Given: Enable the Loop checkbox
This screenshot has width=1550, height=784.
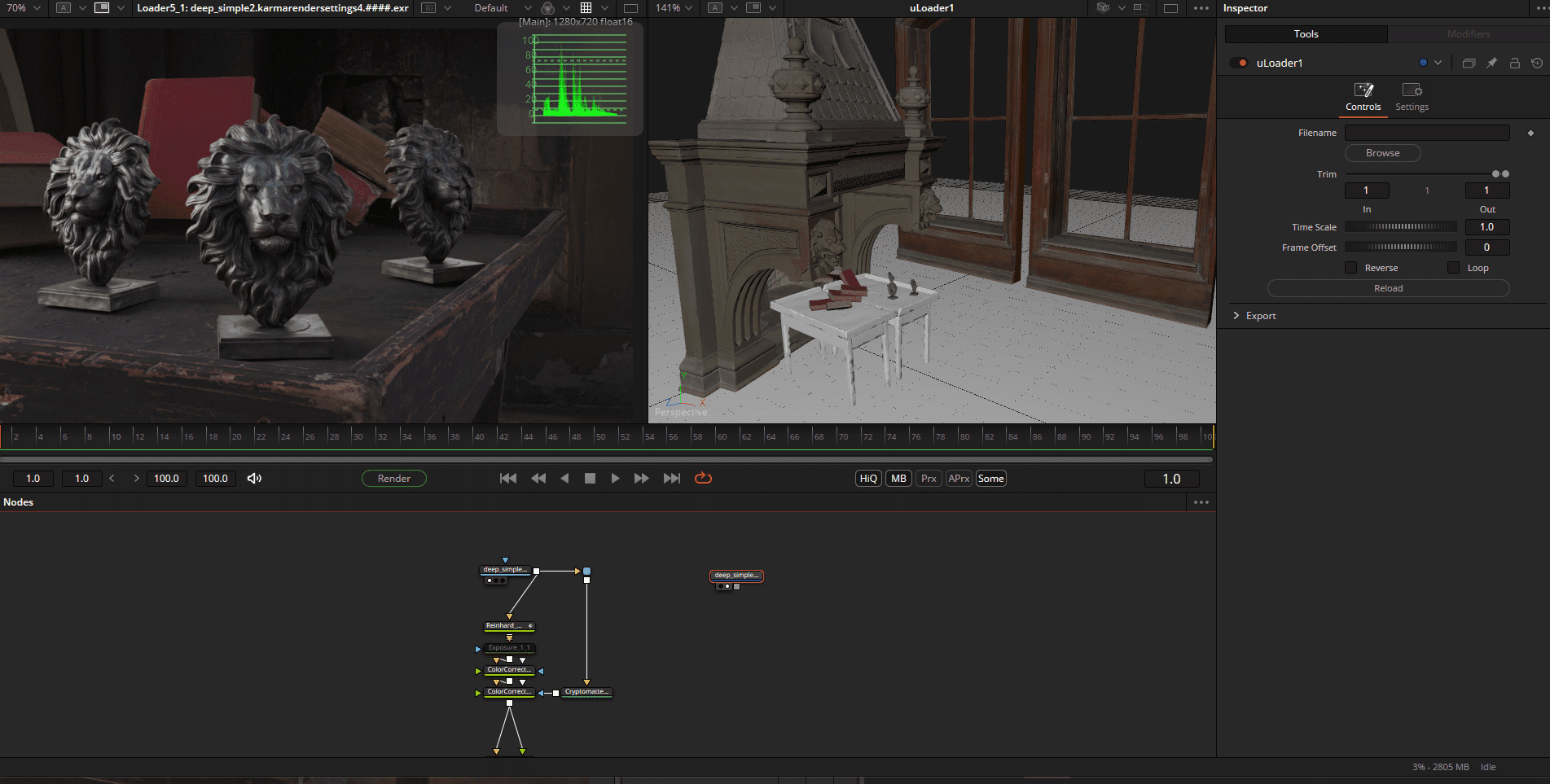Looking at the screenshot, I should (x=1453, y=267).
